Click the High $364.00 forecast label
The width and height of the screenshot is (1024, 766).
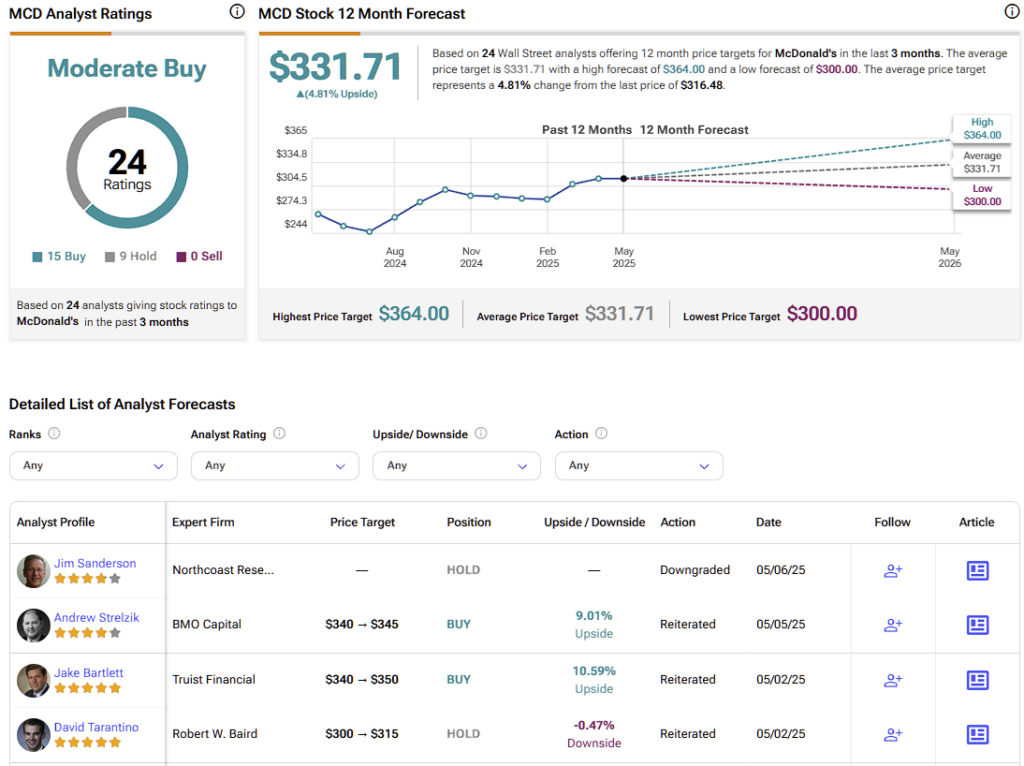pos(982,129)
